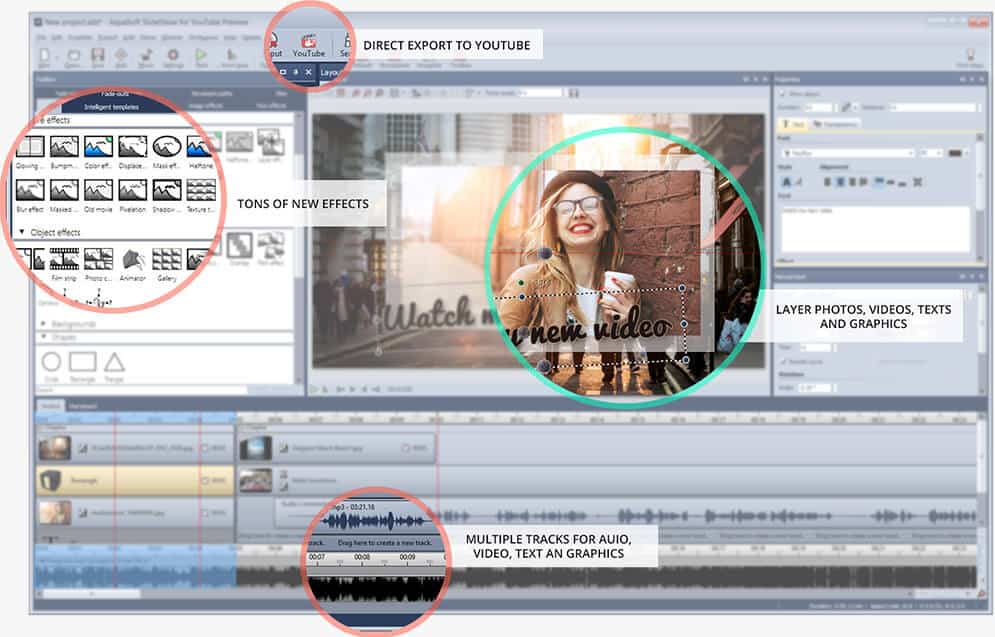
Task: Click the green Play toolbar button
Action: (x=201, y=58)
